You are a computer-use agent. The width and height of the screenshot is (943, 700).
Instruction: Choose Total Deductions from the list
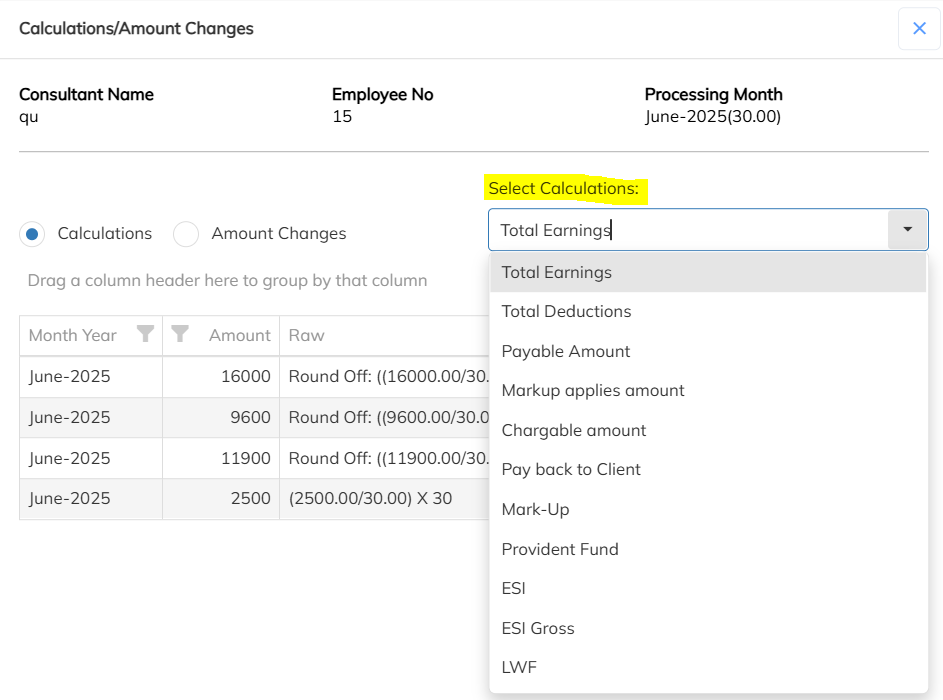pos(708,312)
